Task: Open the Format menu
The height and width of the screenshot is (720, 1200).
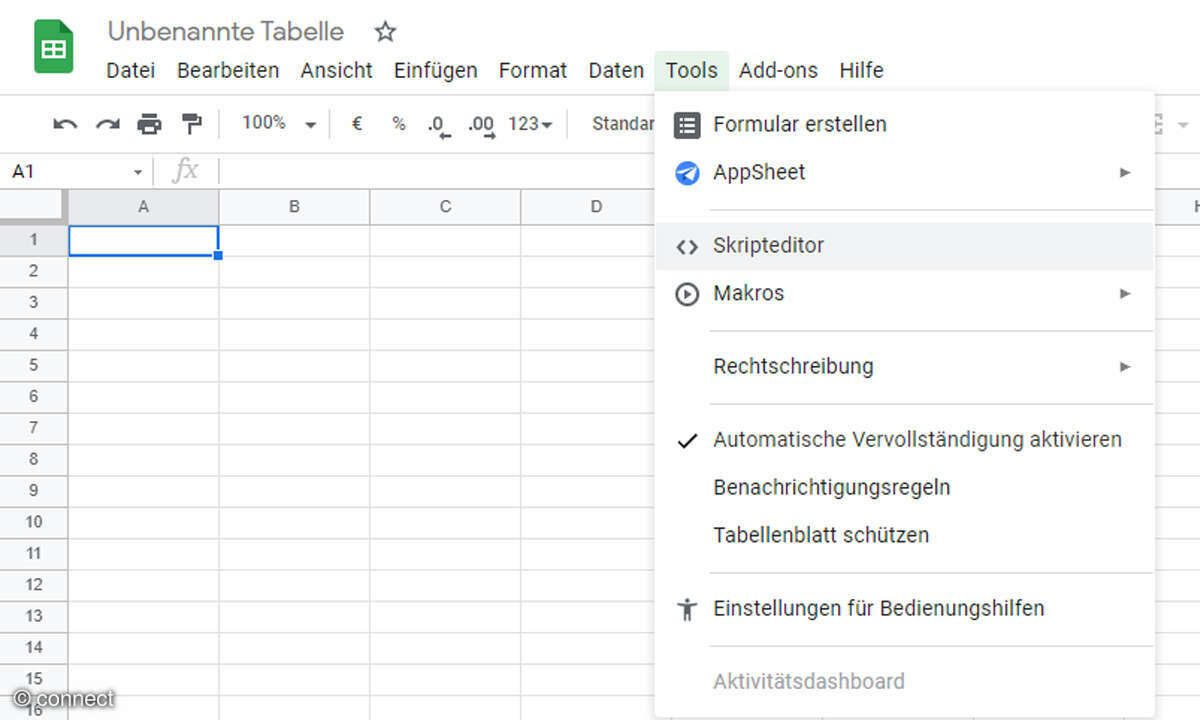Action: click(x=533, y=70)
